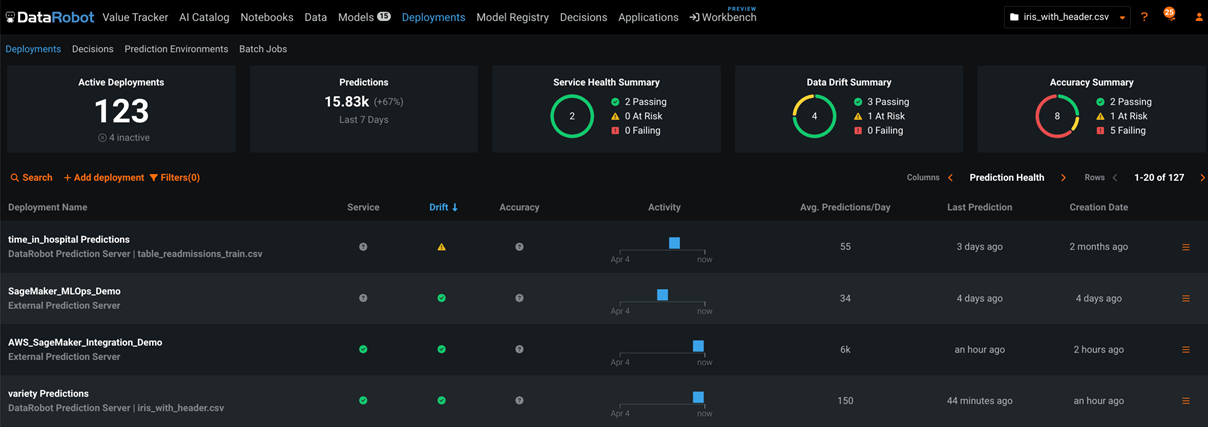Open the user profile icon
This screenshot has height=427, width=1208.
click(x=1199, y=17)
